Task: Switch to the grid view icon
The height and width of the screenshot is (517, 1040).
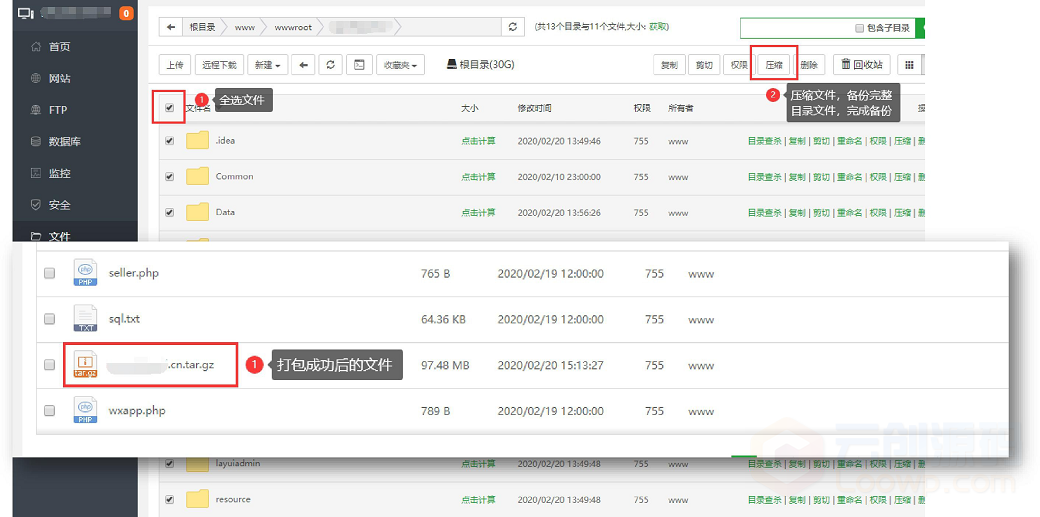Action: tap(909, 65)
